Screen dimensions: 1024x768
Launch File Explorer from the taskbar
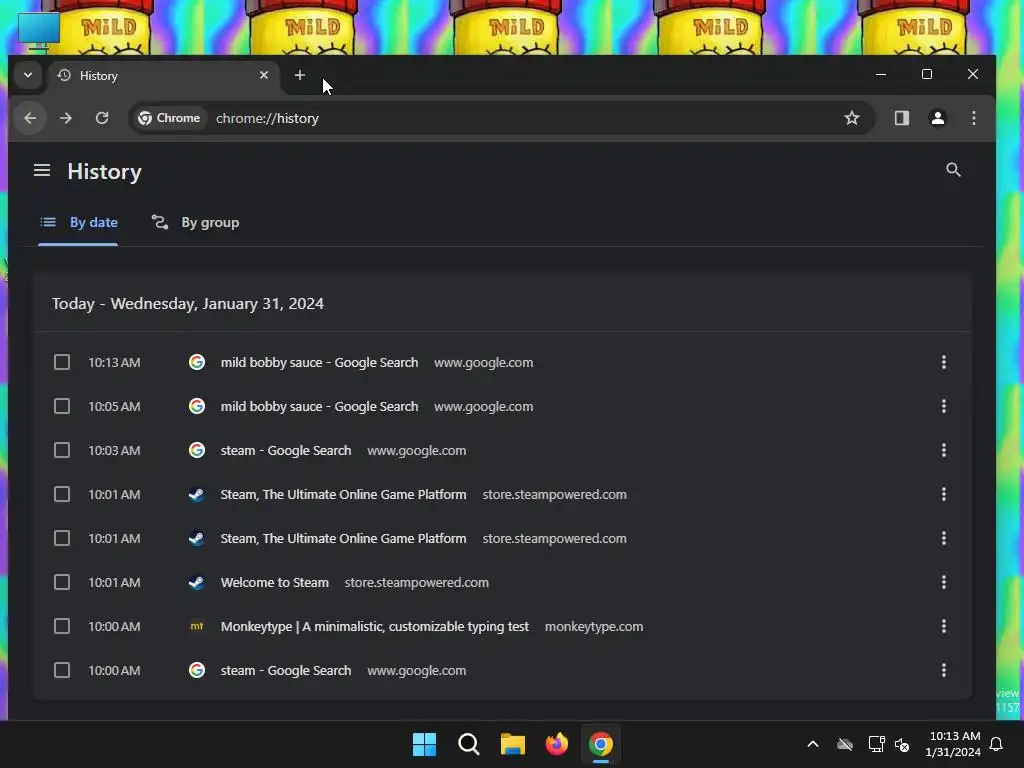point(513,744)
